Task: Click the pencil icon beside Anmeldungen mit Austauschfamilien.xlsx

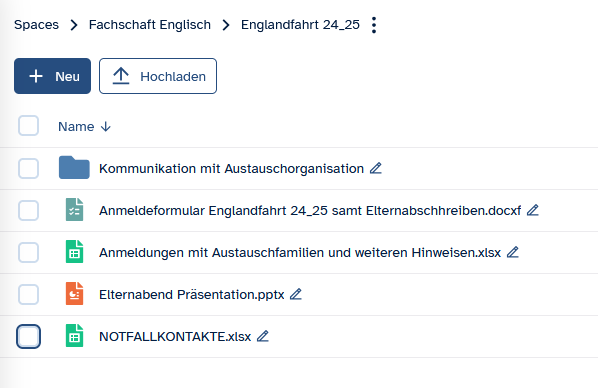Action: click(513, 252)
